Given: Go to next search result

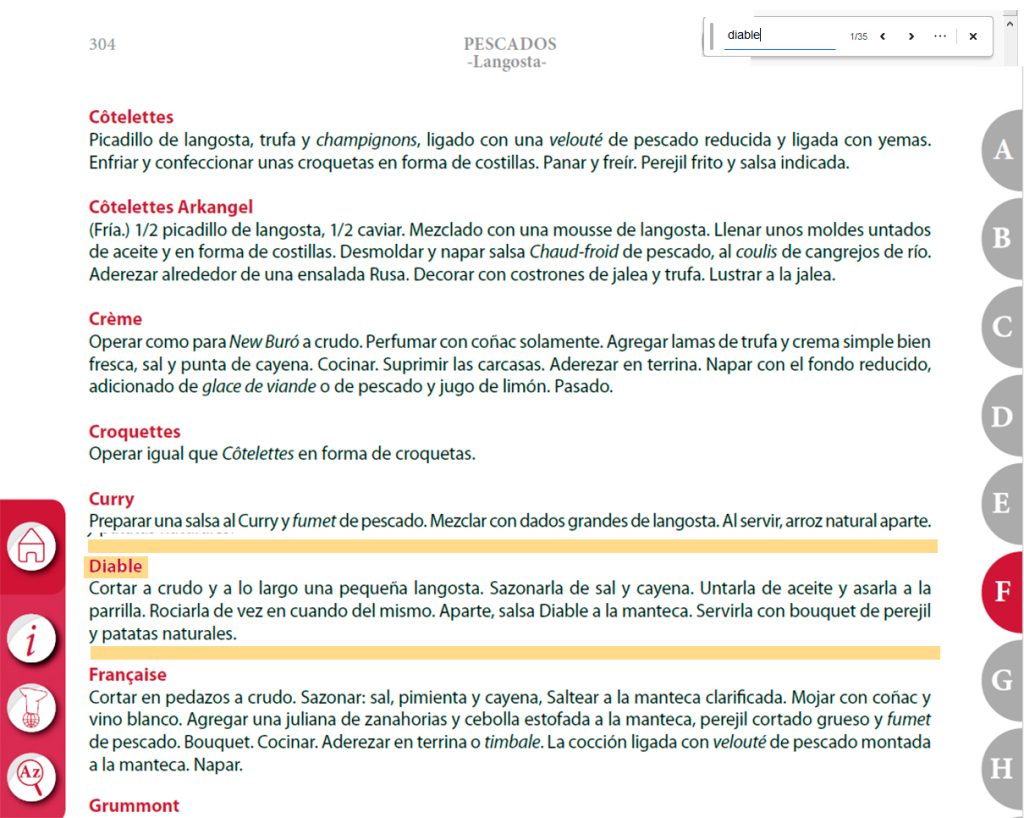Looking at the screenshot, I should [911, 36].
